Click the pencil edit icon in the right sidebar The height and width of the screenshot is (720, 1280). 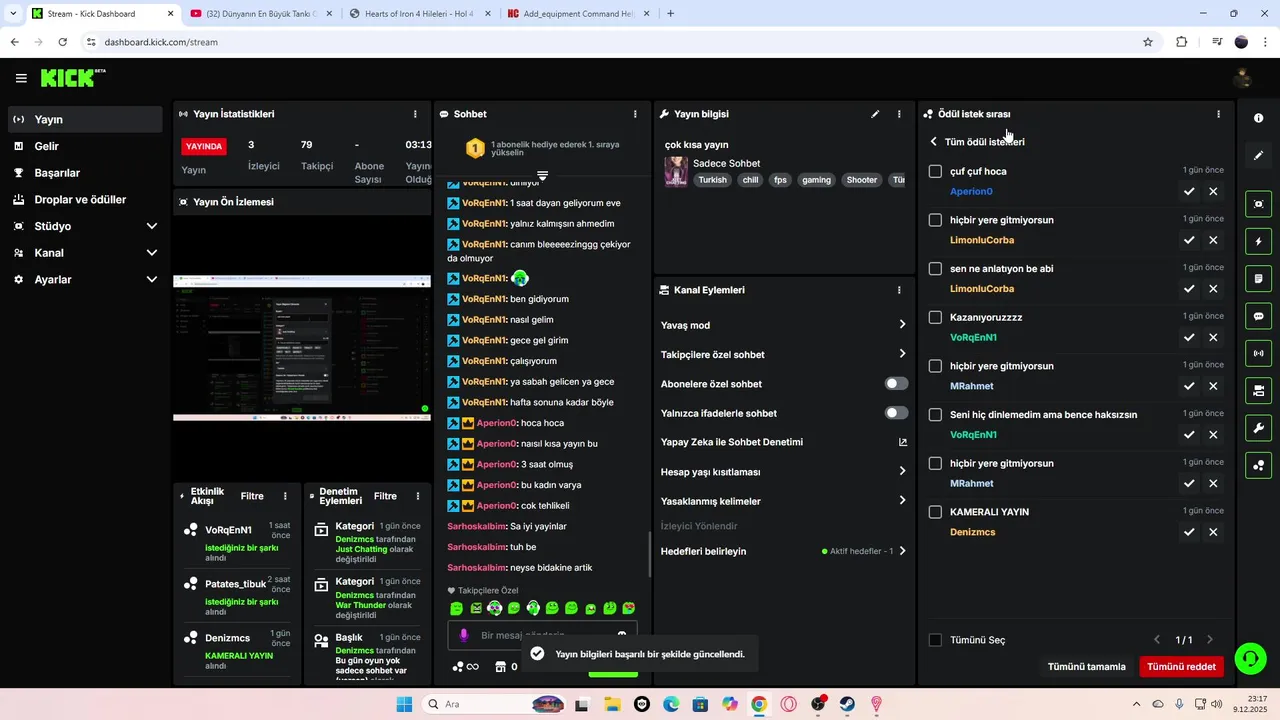click(1258, 155)
